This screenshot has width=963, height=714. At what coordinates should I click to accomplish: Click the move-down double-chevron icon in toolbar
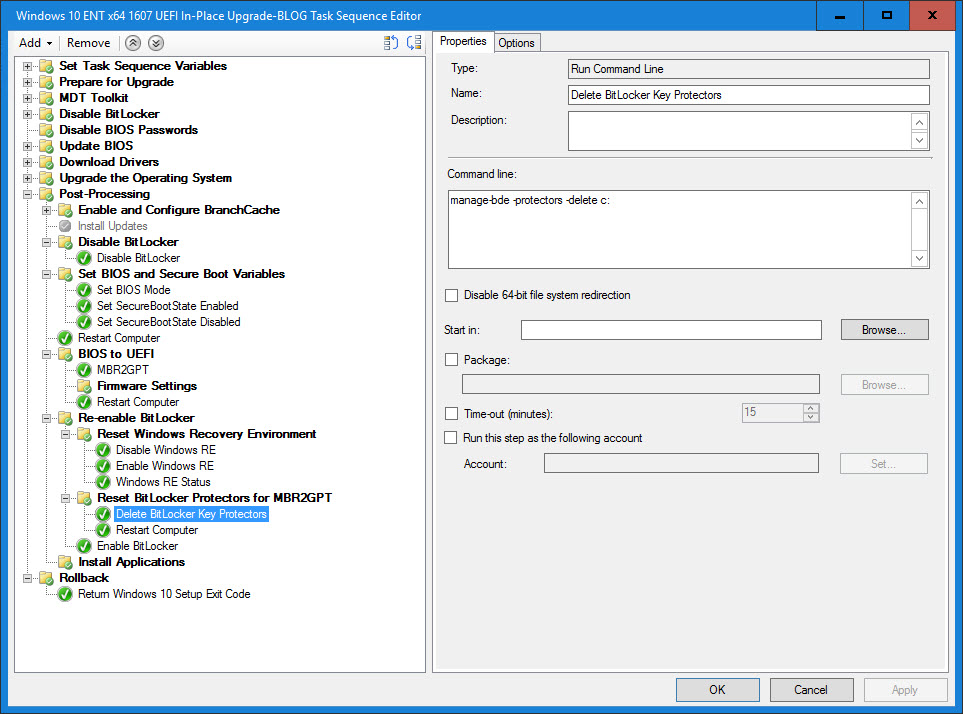(156, 43)
